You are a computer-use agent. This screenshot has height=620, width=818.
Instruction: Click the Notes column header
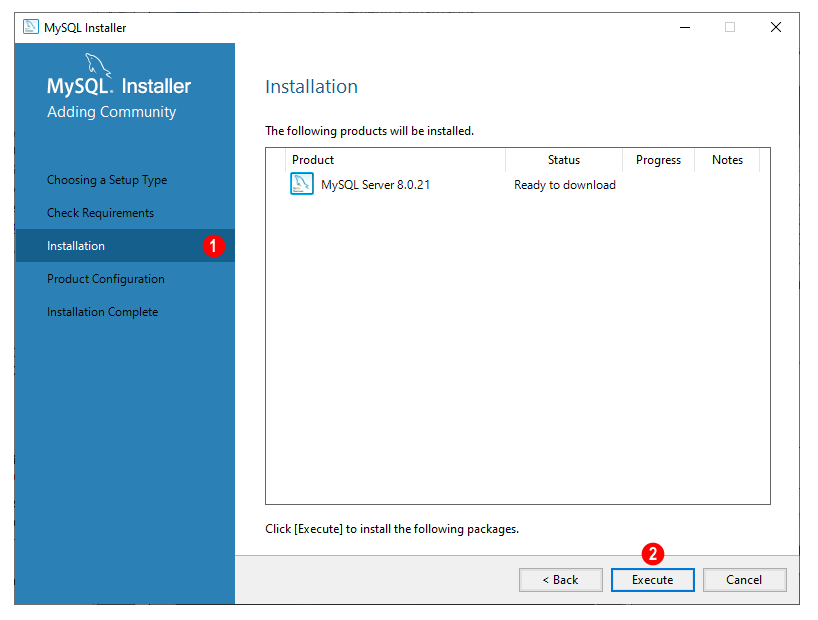coord(727,160)
